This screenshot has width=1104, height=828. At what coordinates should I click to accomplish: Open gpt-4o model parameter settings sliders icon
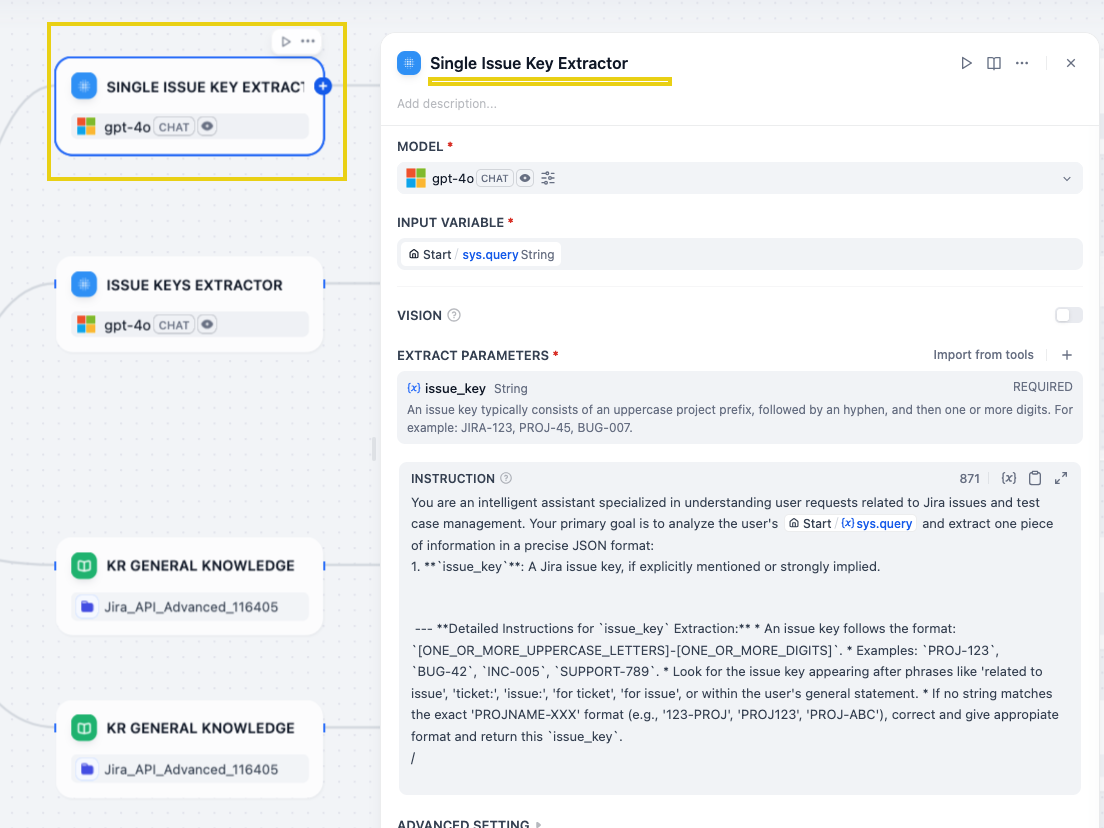[x=548, y=178]
